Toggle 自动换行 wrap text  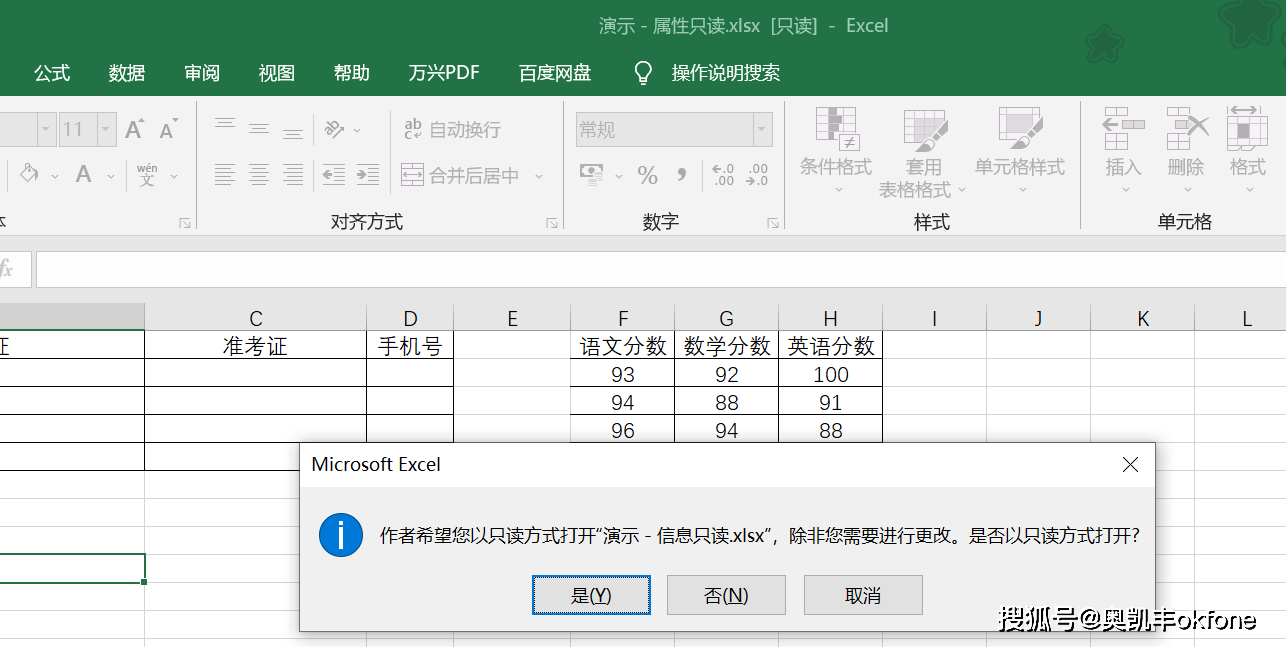coord(451,129)
